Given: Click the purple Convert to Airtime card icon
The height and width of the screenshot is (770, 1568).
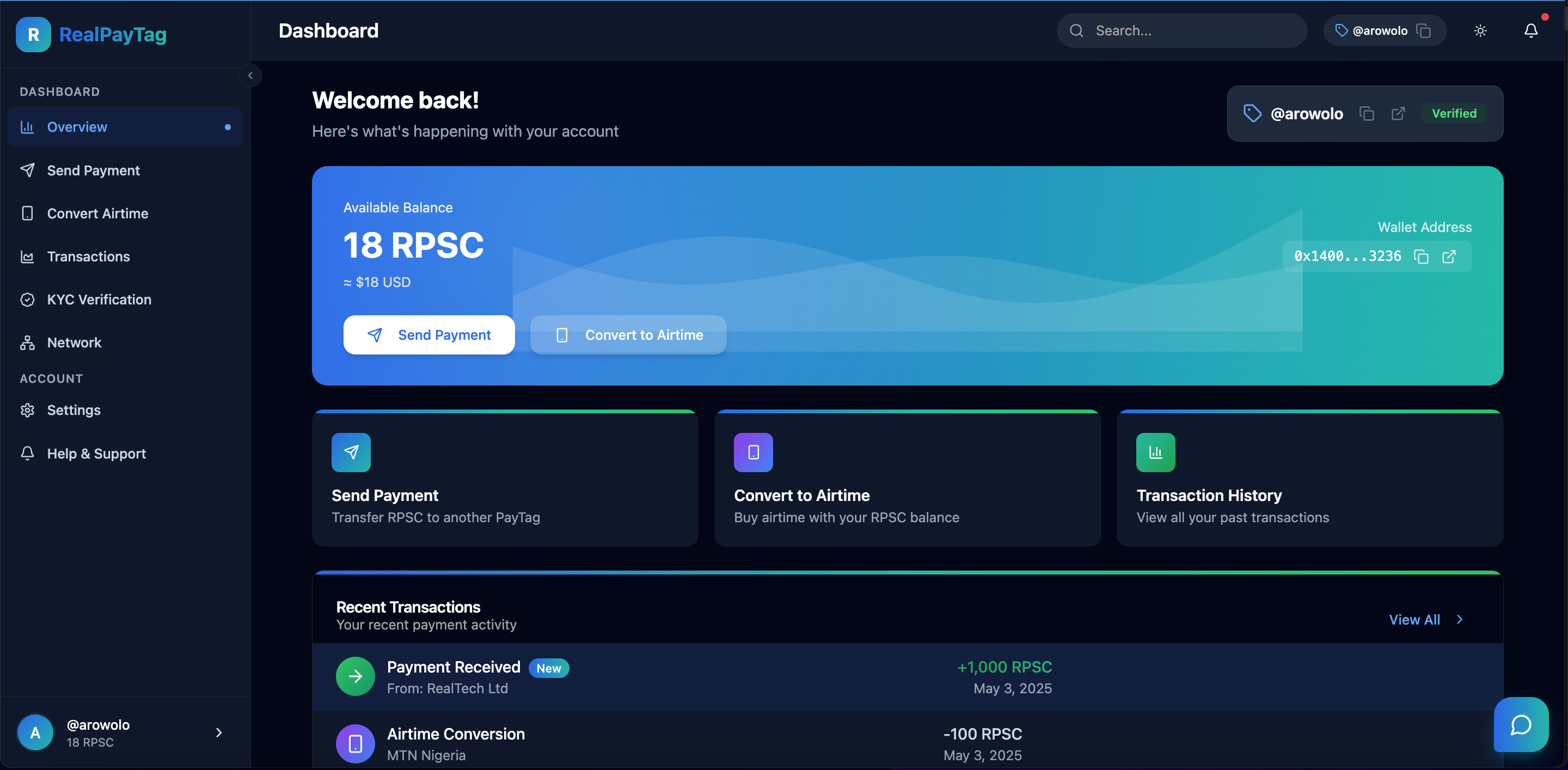Looking at the screenshot, I should pyautogui.click(x=753, y=453).
